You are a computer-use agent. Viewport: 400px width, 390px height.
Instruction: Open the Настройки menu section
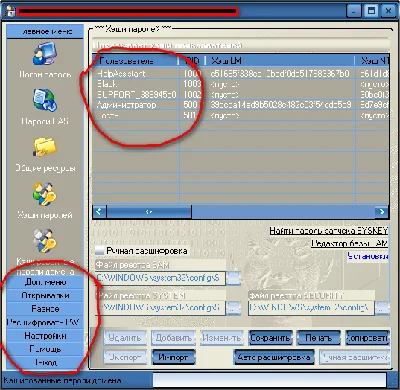point(45,336)
